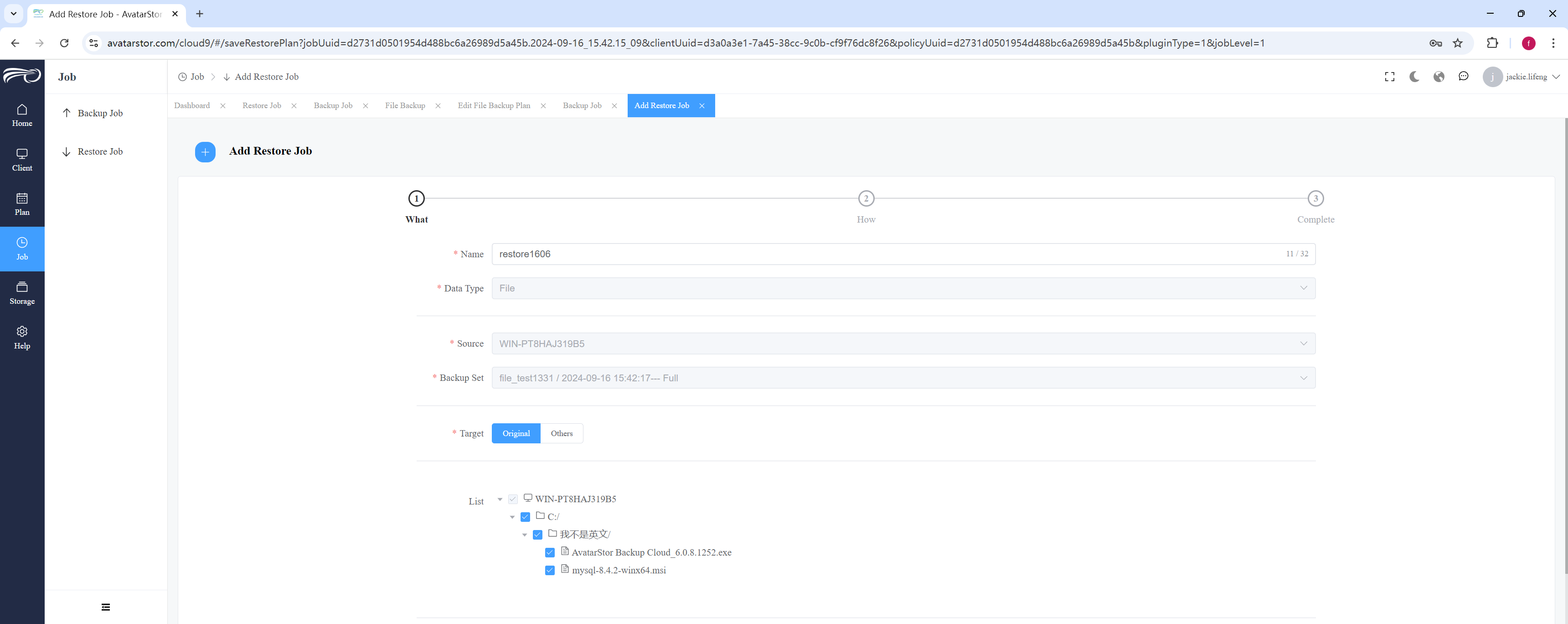
Task: Enter fullscreen using the top bar icon
Action: [x=1390, y=77]
